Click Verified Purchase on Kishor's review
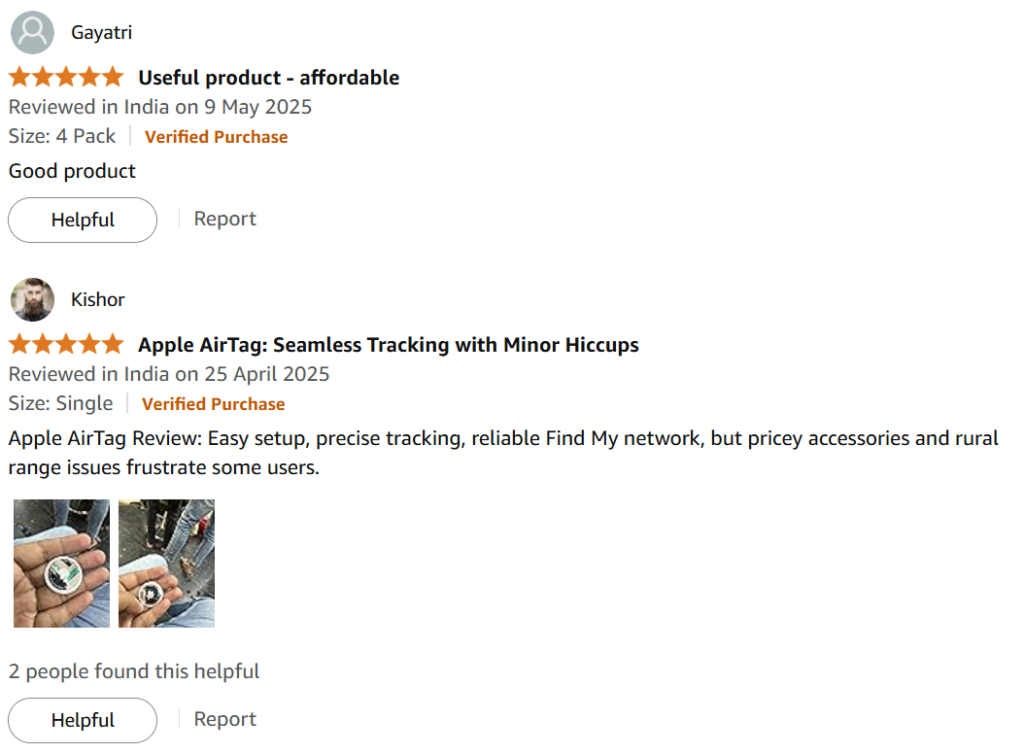The height and width of the screenshot is (753, 1024). (x=213, y=404)
